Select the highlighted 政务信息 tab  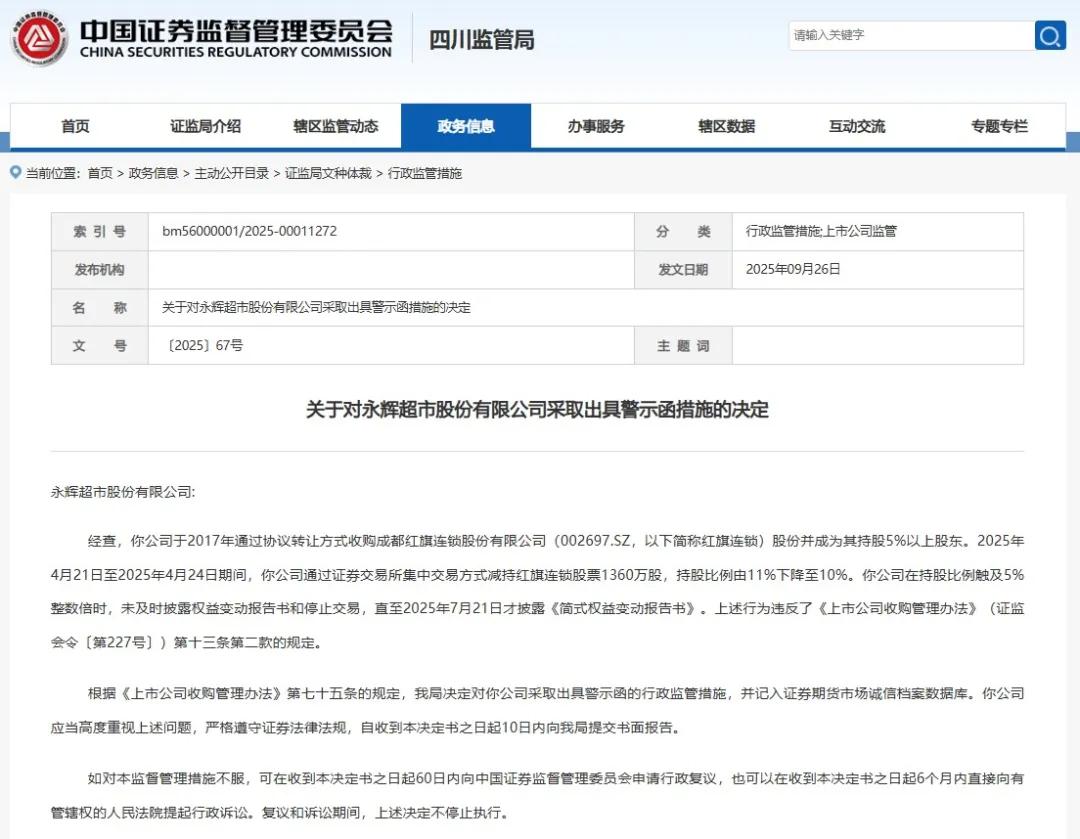[466, 126]
